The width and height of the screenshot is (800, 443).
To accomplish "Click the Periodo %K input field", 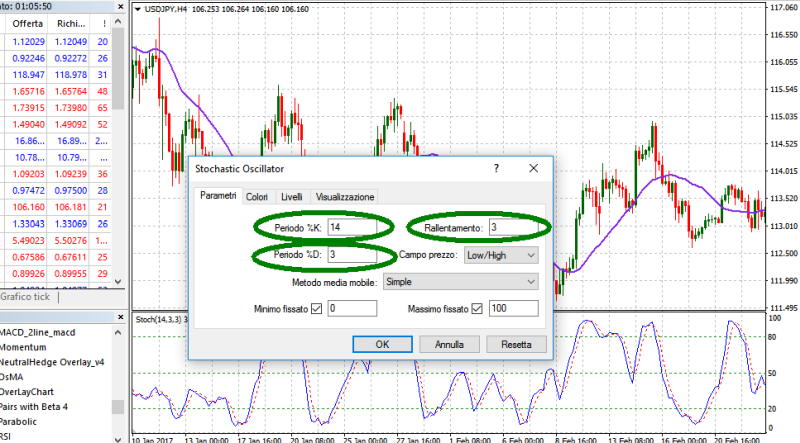I will (x=351, y=228).
